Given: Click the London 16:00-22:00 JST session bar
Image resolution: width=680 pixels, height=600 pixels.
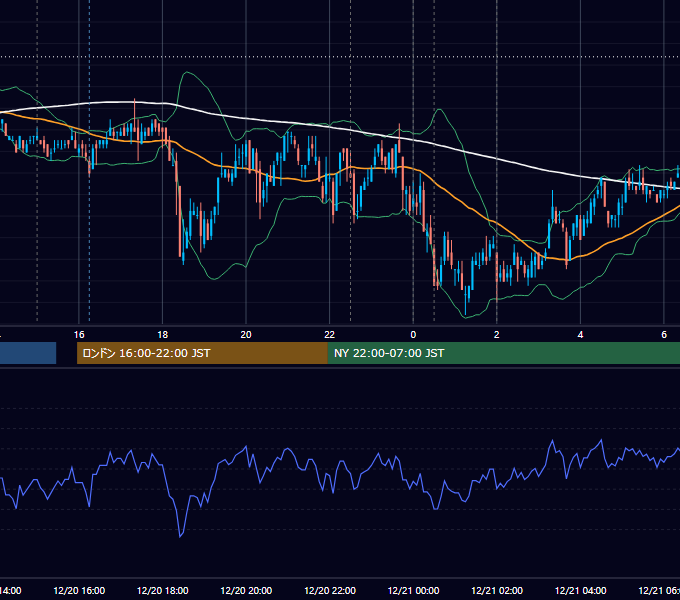Looking at the screenshot, I should [x=202, y=353].
